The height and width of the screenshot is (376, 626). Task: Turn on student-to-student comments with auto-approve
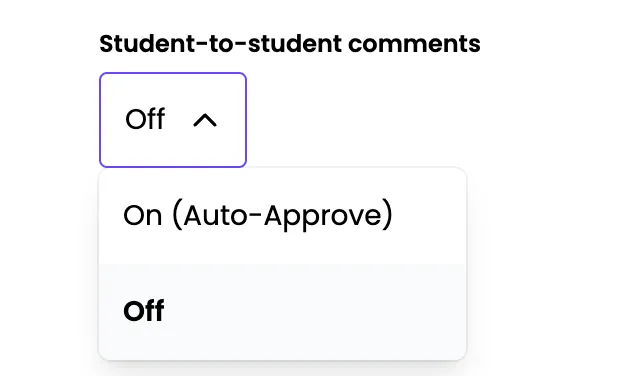coord(283,216)
